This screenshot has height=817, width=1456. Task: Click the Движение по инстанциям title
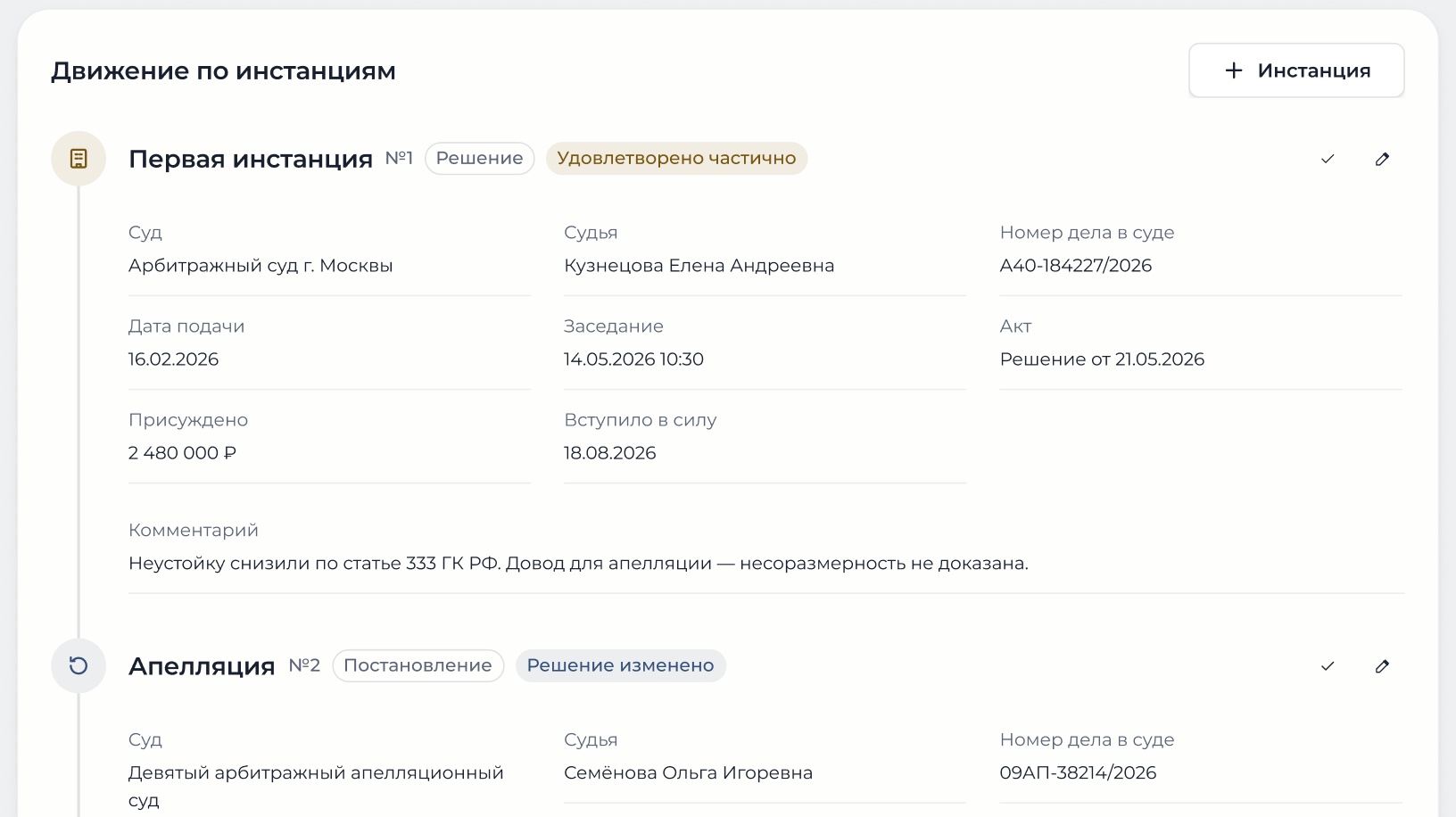[x=223, y=71]
